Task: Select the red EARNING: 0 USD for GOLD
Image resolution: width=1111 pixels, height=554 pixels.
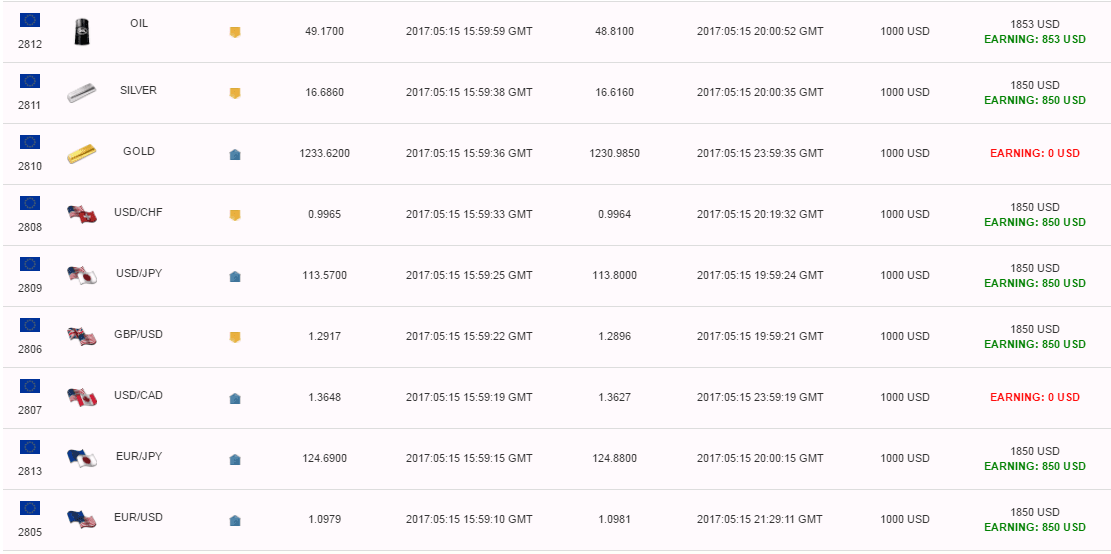Action: 1034,153
